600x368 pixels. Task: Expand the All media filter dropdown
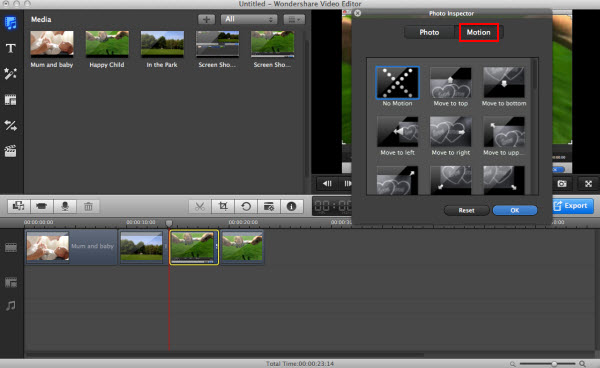(x=249, y=19)
